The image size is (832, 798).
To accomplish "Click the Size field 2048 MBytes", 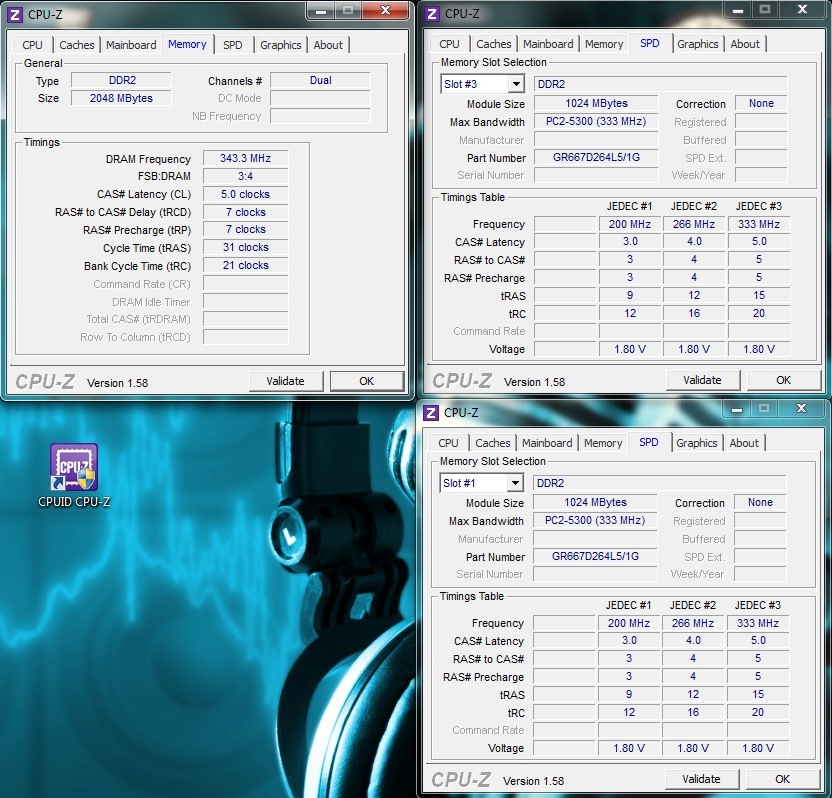I will coord(122,98).
